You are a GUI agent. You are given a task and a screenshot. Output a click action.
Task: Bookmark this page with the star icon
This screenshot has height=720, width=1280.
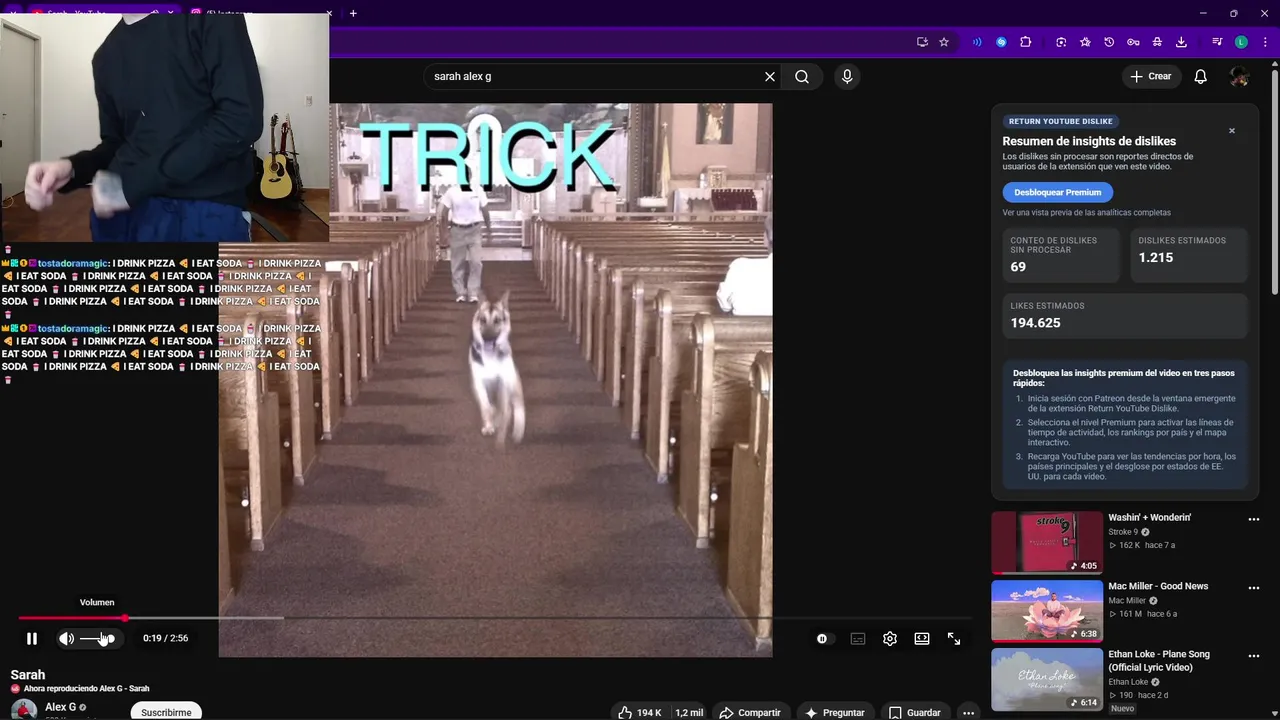(x=944, y=42)
